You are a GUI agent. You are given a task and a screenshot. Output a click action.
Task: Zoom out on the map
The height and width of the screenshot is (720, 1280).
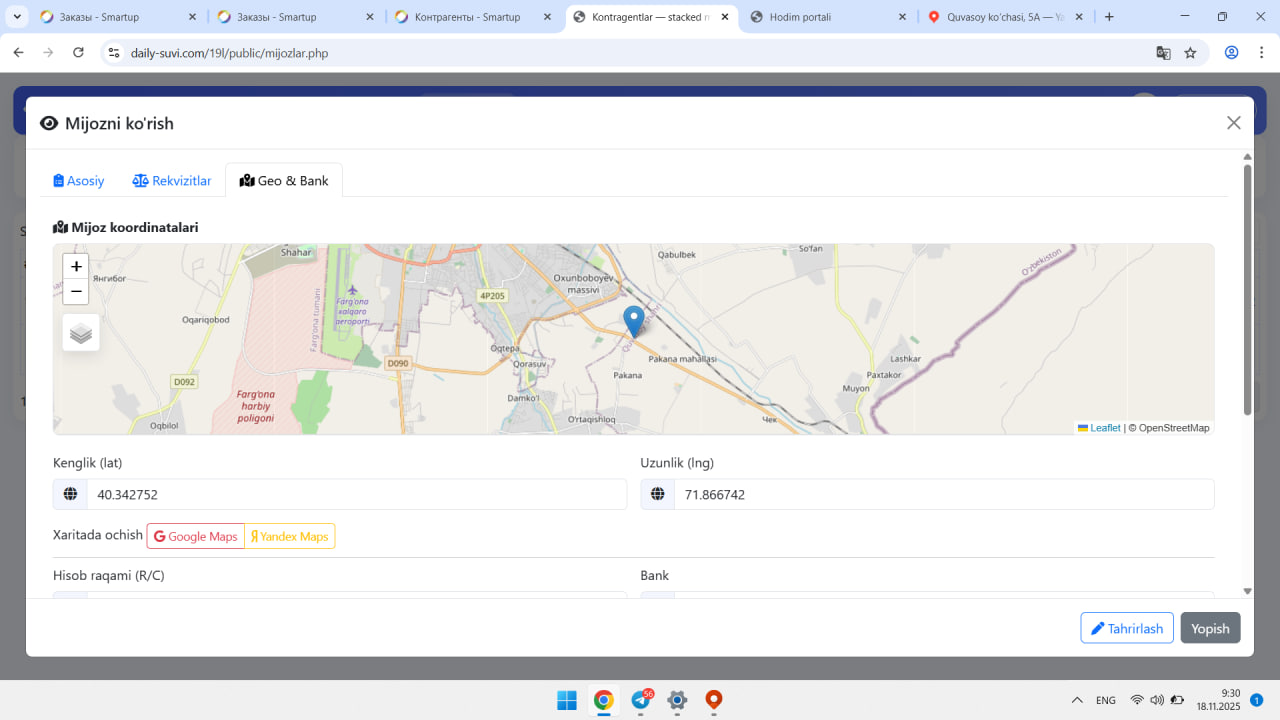[x=76, y=291]
